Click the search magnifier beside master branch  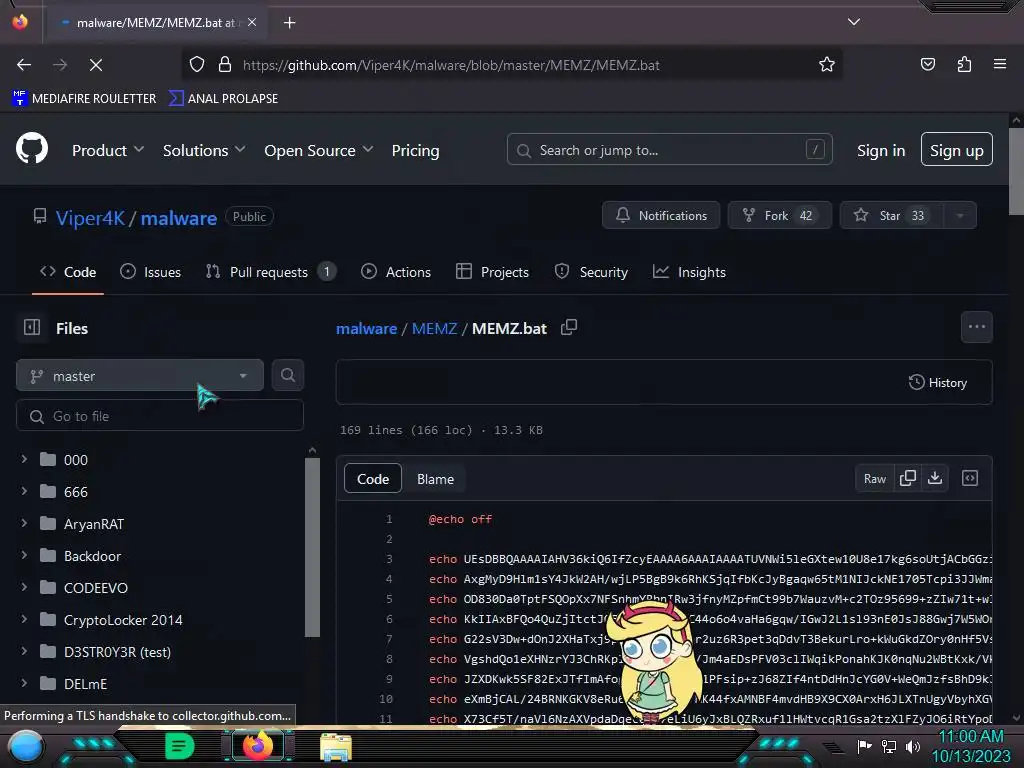(287, 376)
